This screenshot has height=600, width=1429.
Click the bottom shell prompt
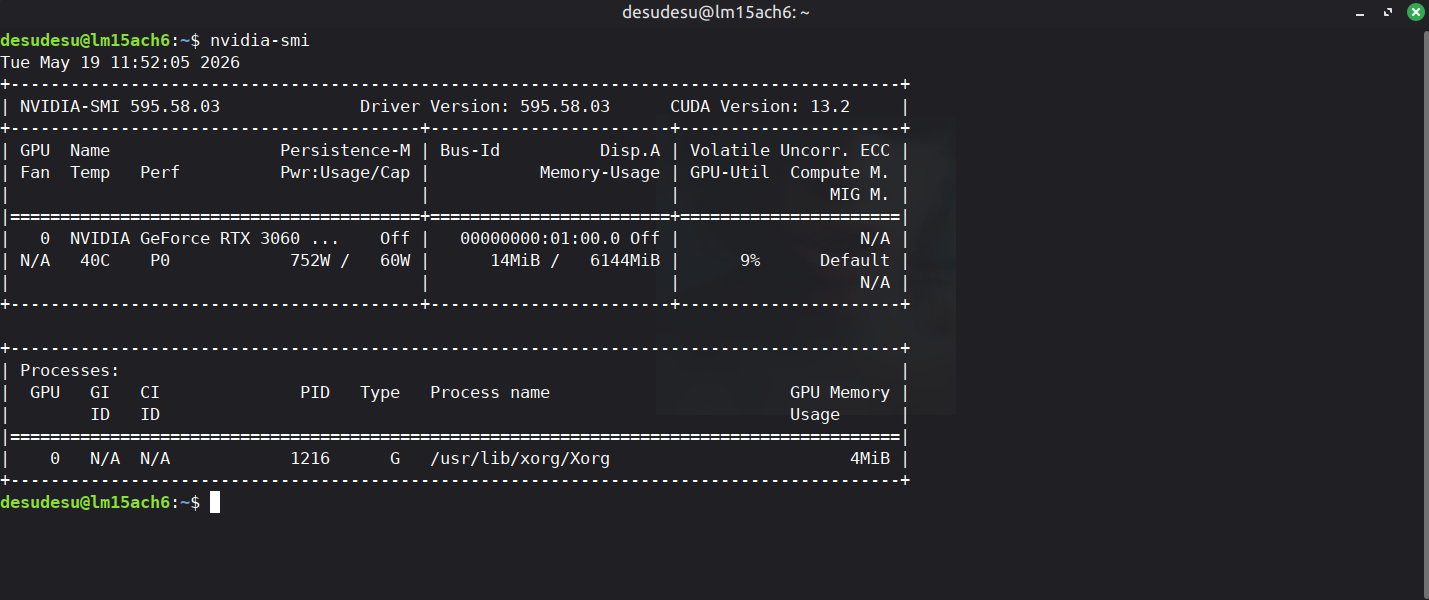[100, 502]
